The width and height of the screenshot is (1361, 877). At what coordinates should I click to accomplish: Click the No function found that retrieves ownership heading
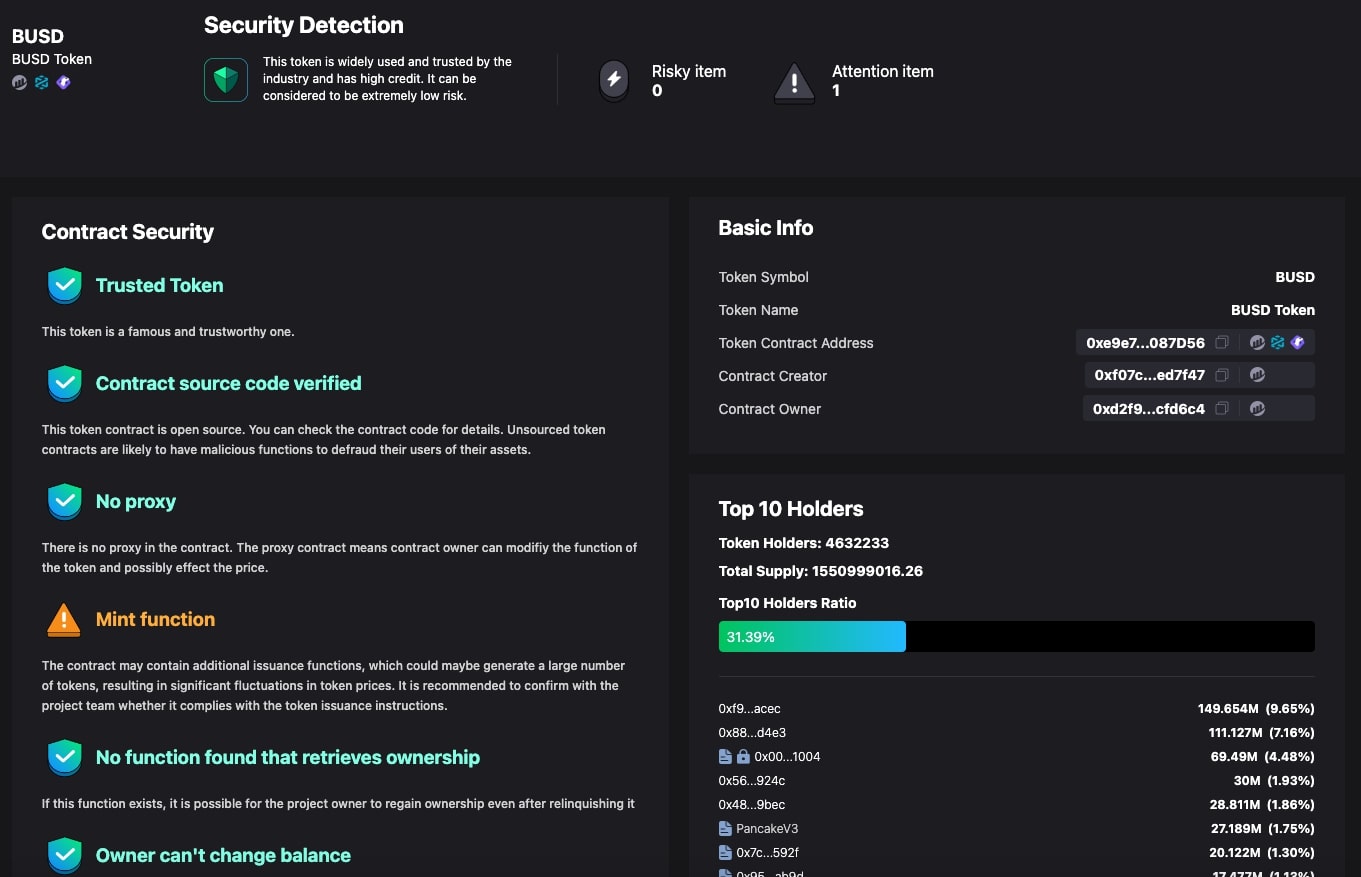pyautogui.click(x=288, y=758)
